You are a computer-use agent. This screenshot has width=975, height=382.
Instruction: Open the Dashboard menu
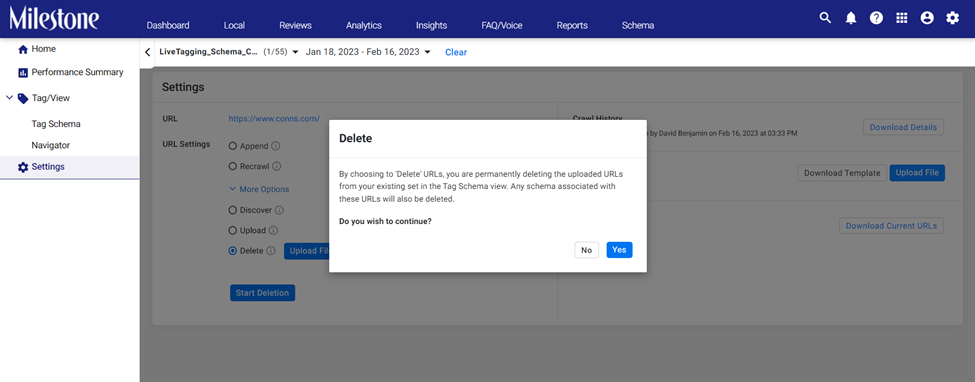[168, 26]
